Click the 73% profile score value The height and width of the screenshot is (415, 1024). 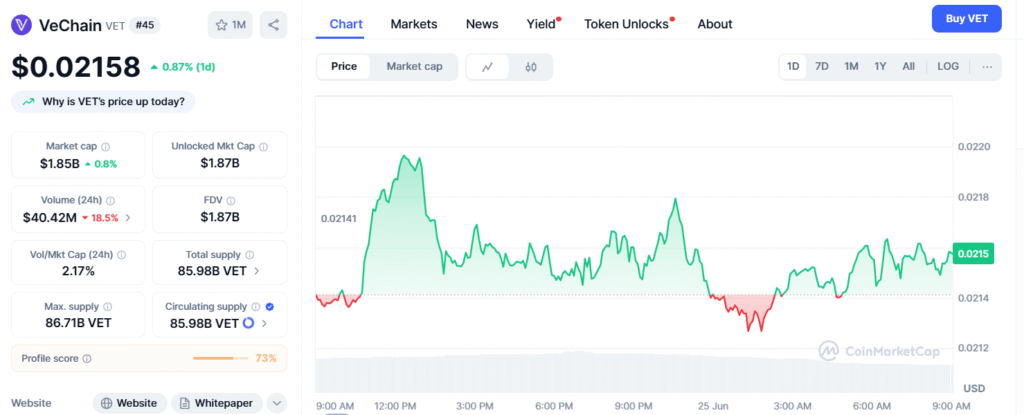pyautogui.click(x=266, y=358)
